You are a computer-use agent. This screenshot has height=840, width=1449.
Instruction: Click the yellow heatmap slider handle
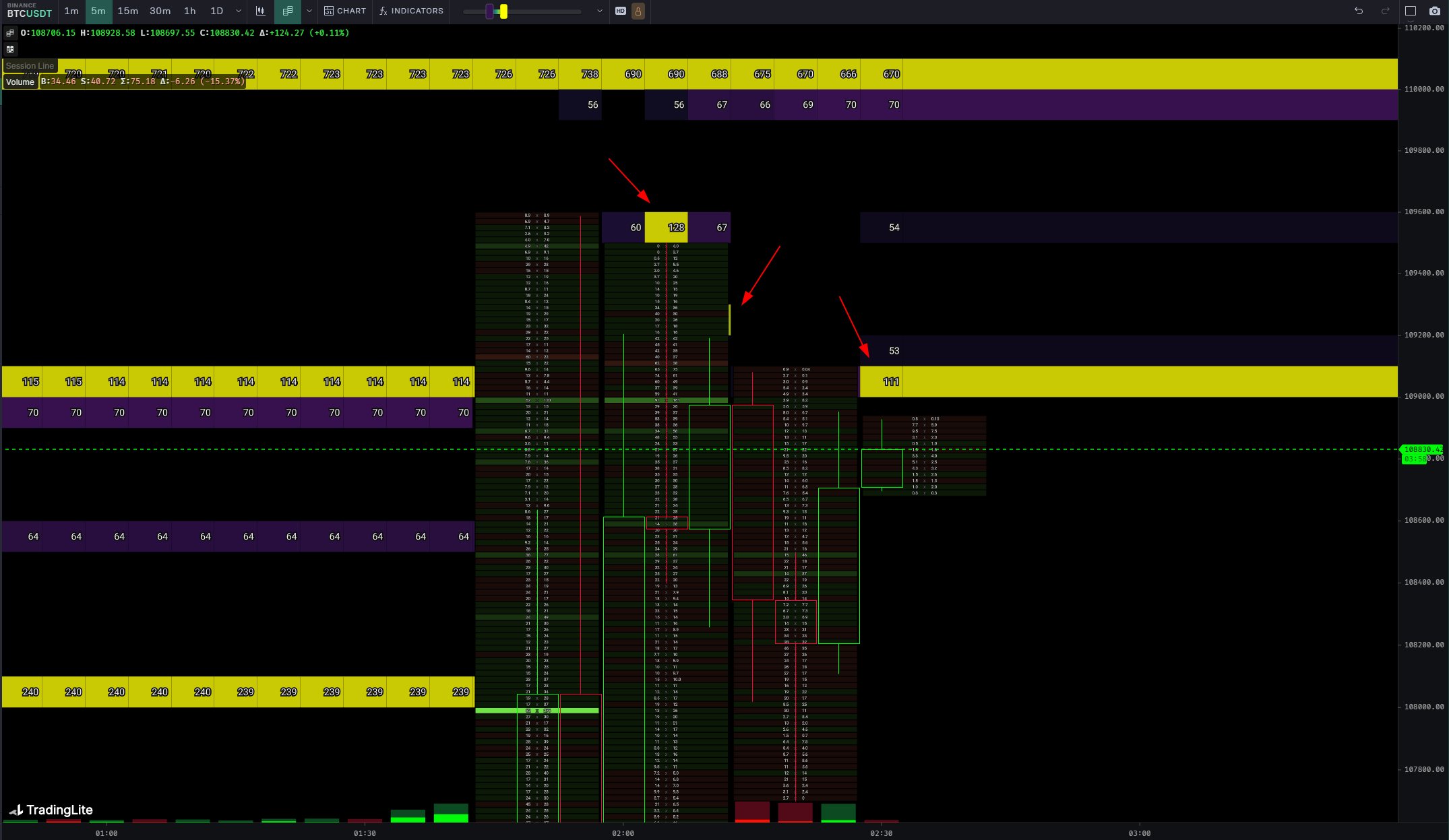(x=503, y=11)
